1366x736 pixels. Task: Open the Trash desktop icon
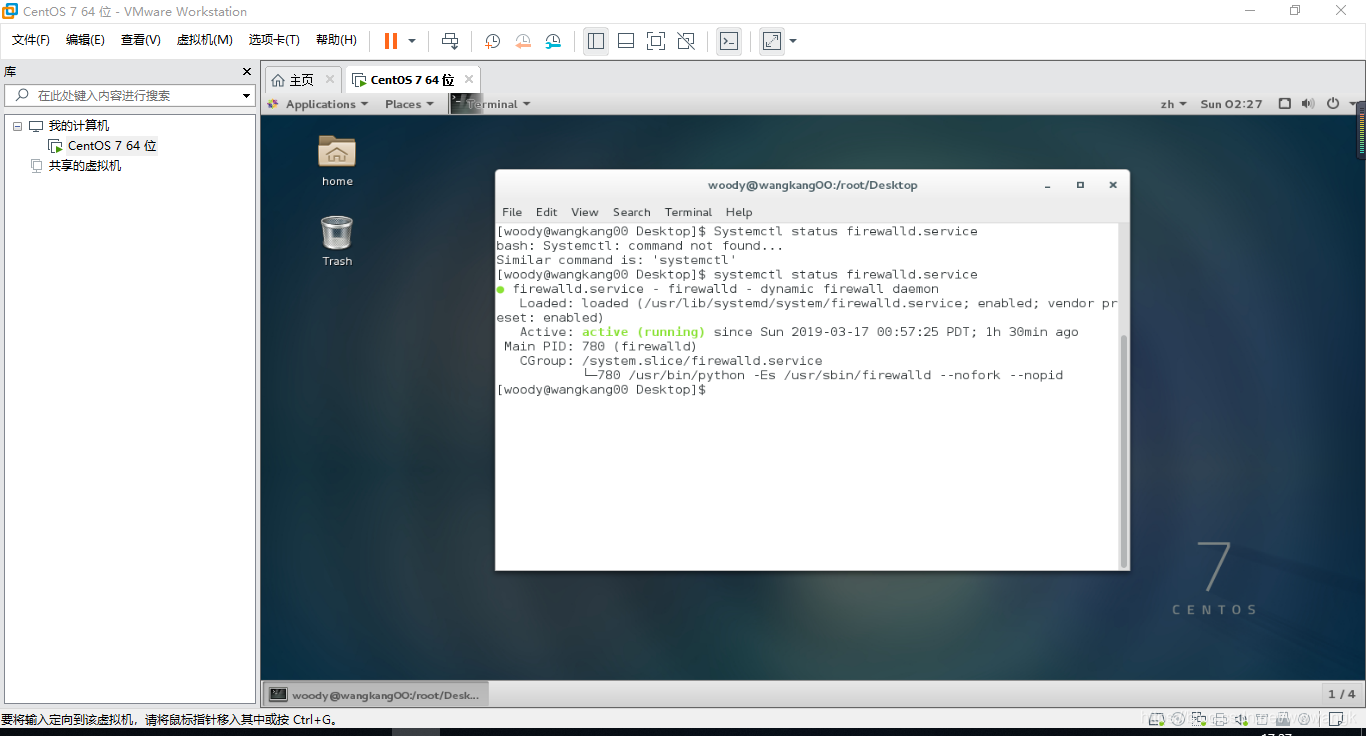click(337, 241)
